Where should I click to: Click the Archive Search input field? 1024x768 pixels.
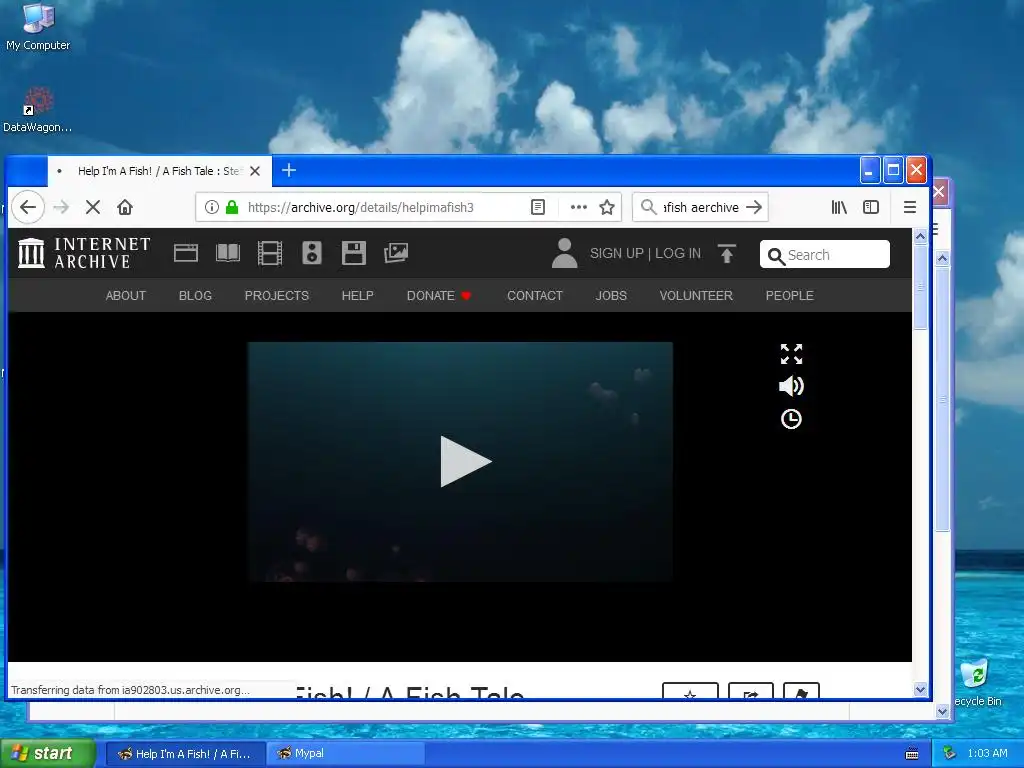(x=825, y=254)
